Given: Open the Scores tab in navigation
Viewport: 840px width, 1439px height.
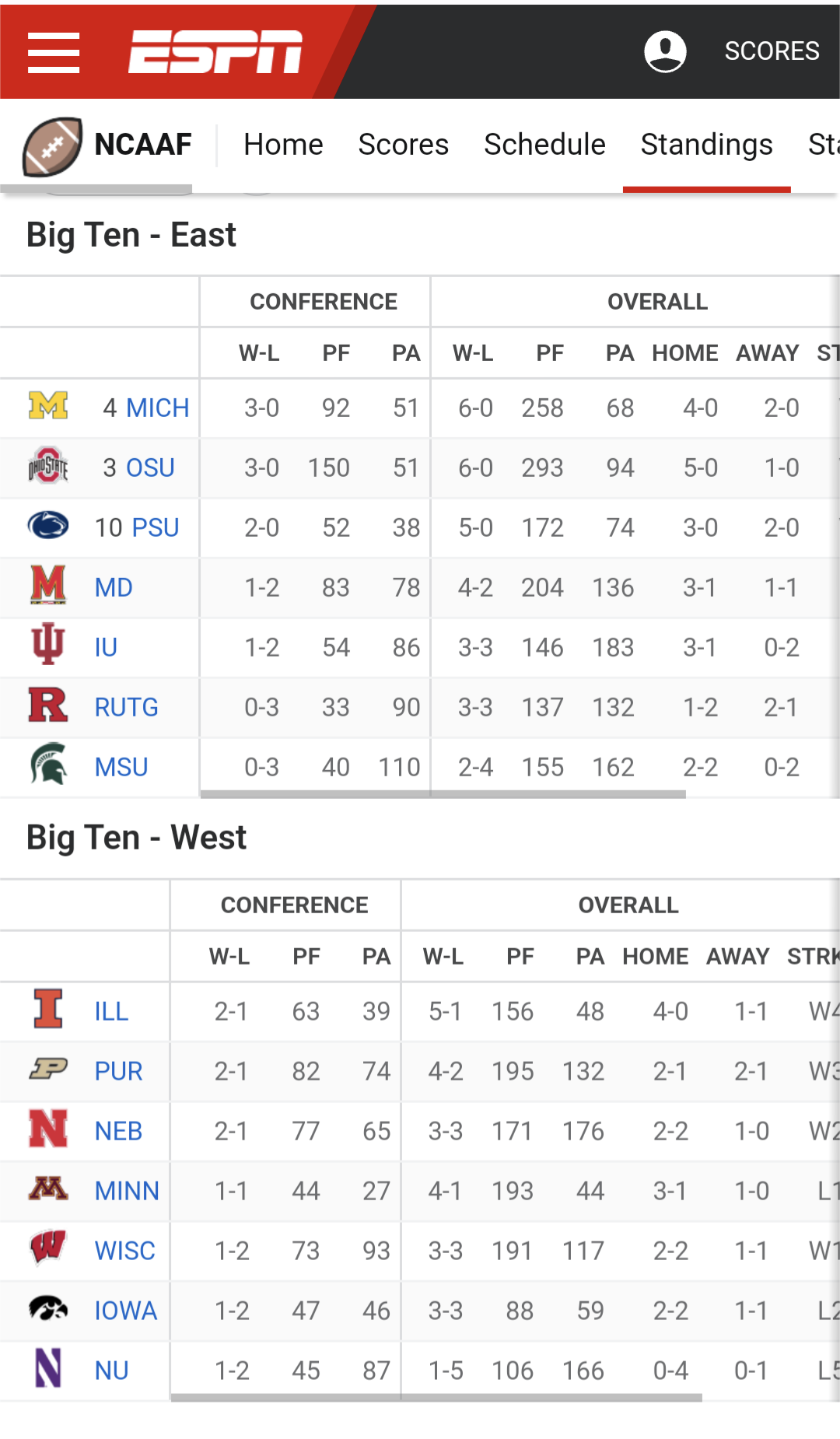Looking at the screenshot, I should pos(403,145).
